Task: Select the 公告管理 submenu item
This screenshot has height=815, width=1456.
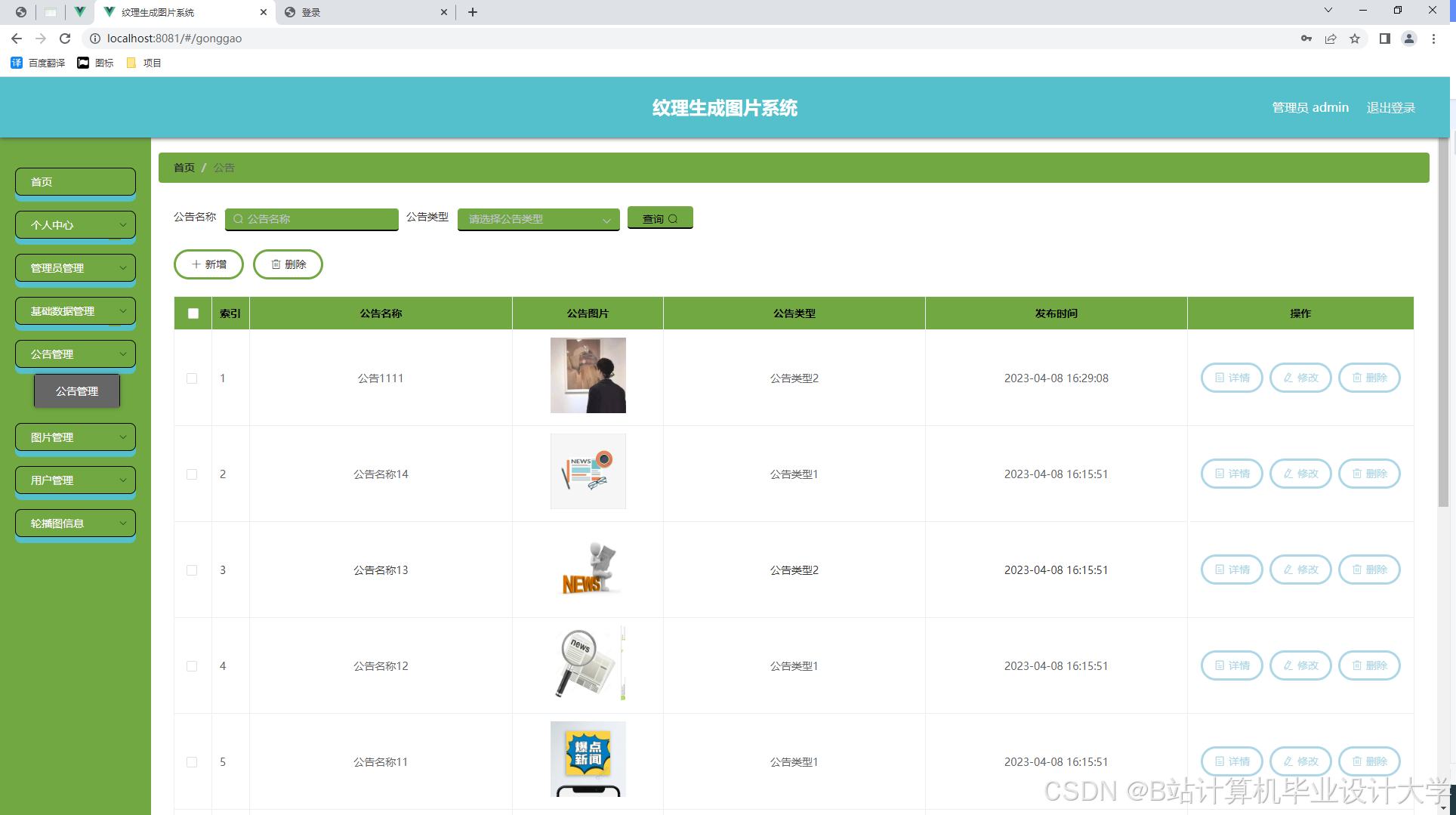Action: pyautogui.click(x=77, y=391)
